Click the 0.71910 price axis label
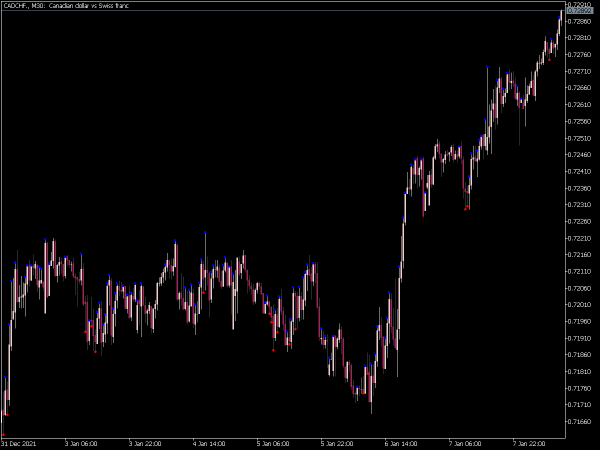This screenshot has width=600, height=450. click(580, 339)
